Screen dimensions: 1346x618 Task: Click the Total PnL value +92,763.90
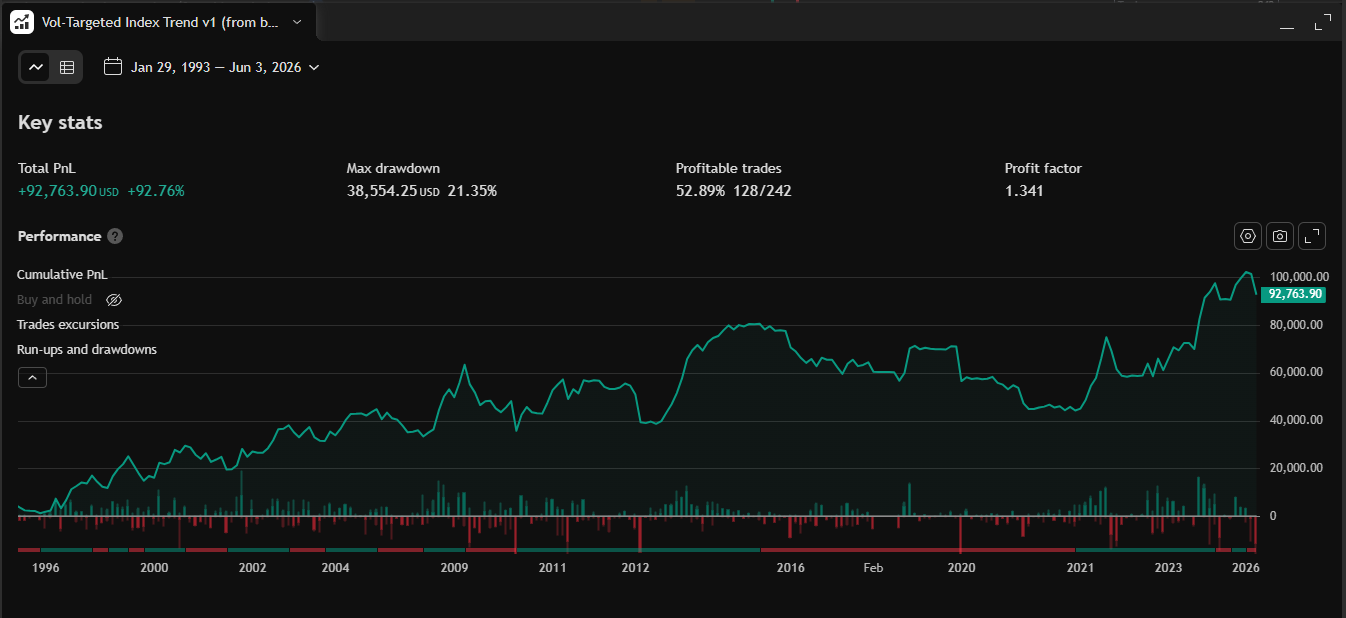(57, 190)
